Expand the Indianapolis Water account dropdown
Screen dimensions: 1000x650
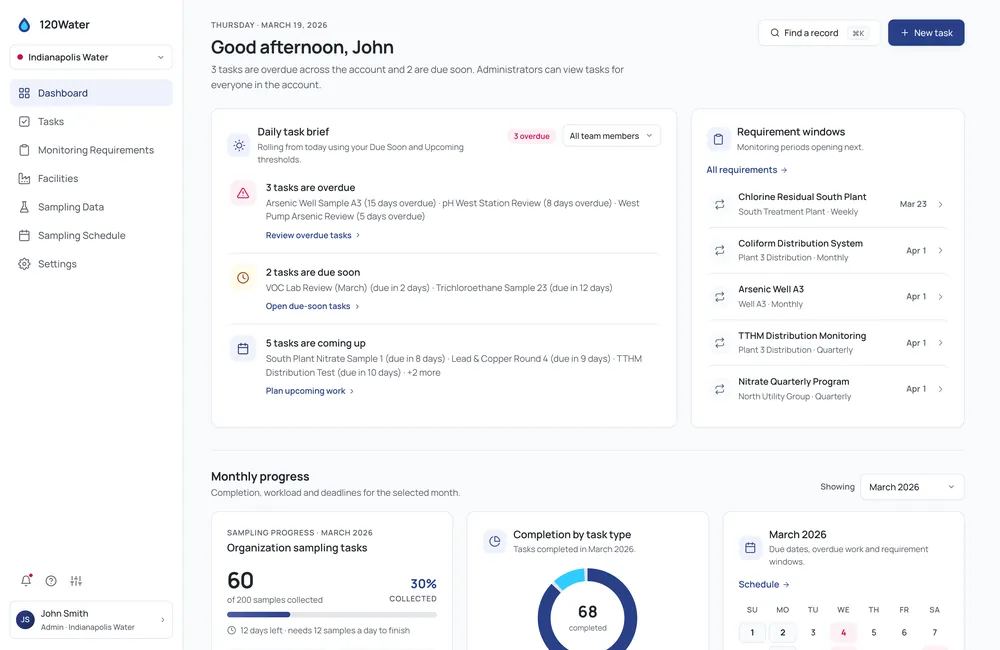[x=91, y=57]
